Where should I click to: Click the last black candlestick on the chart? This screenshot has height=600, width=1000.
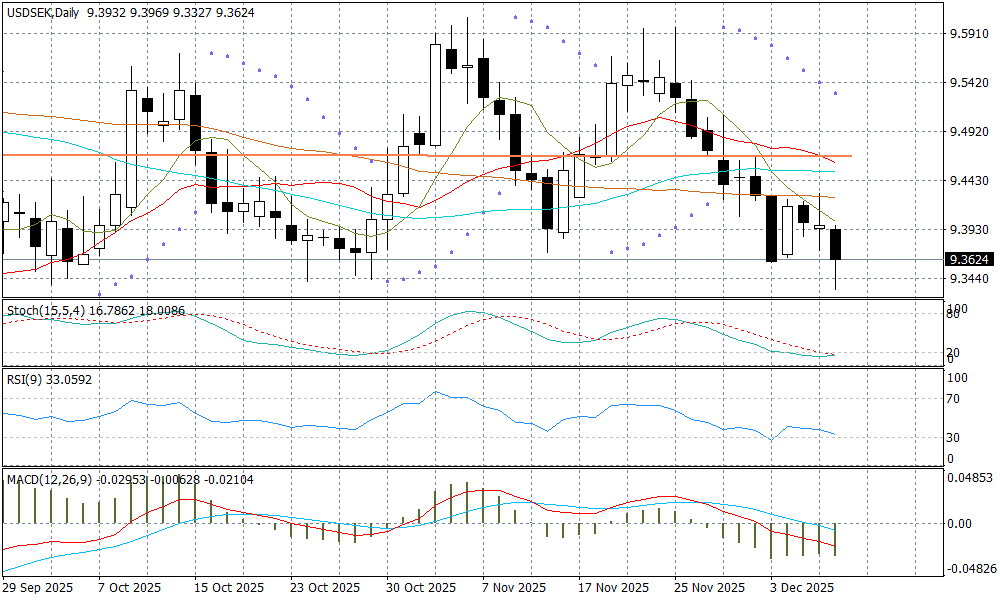(x=836, y=244)
